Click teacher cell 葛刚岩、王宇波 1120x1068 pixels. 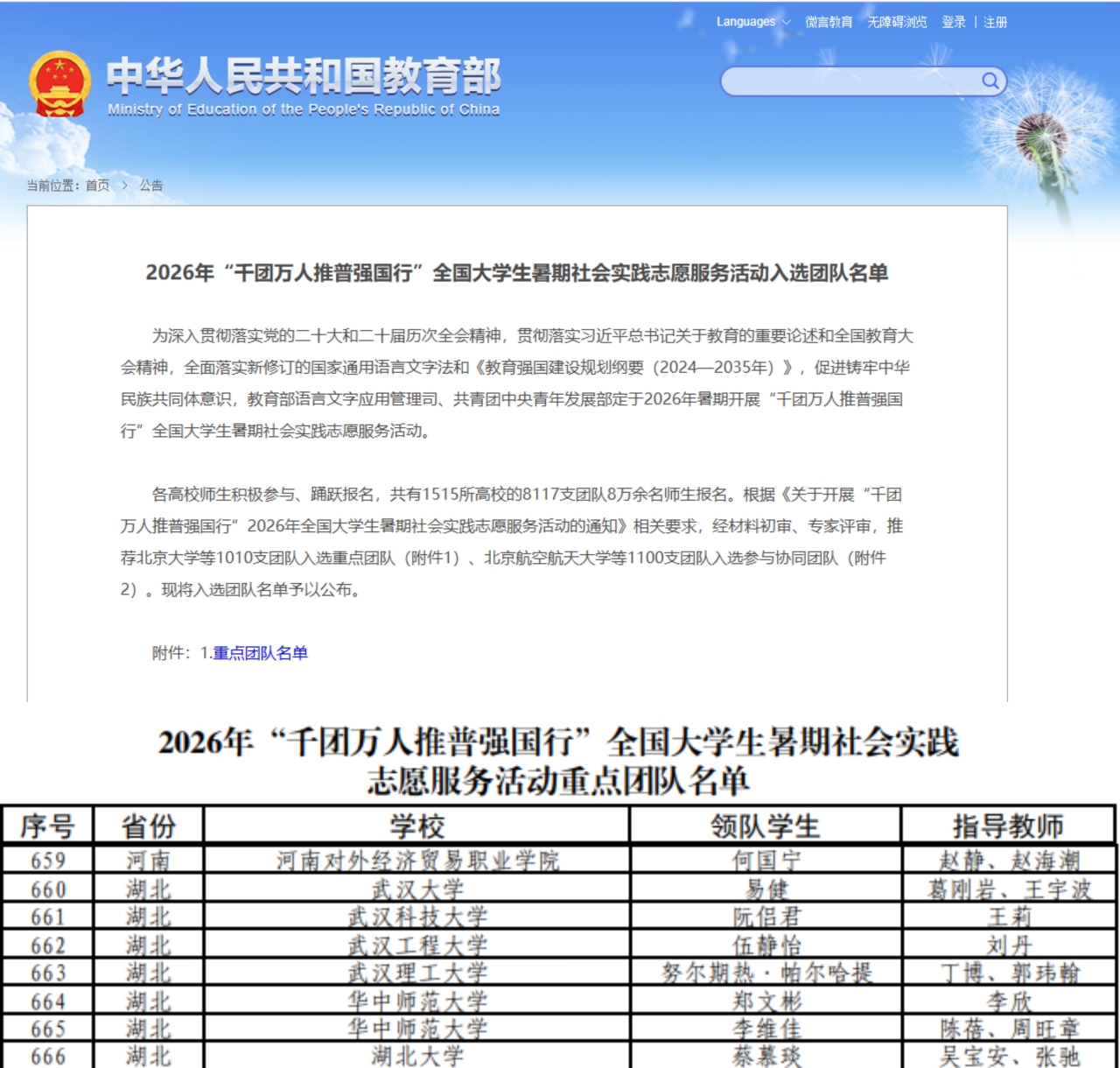[1010, 889]
